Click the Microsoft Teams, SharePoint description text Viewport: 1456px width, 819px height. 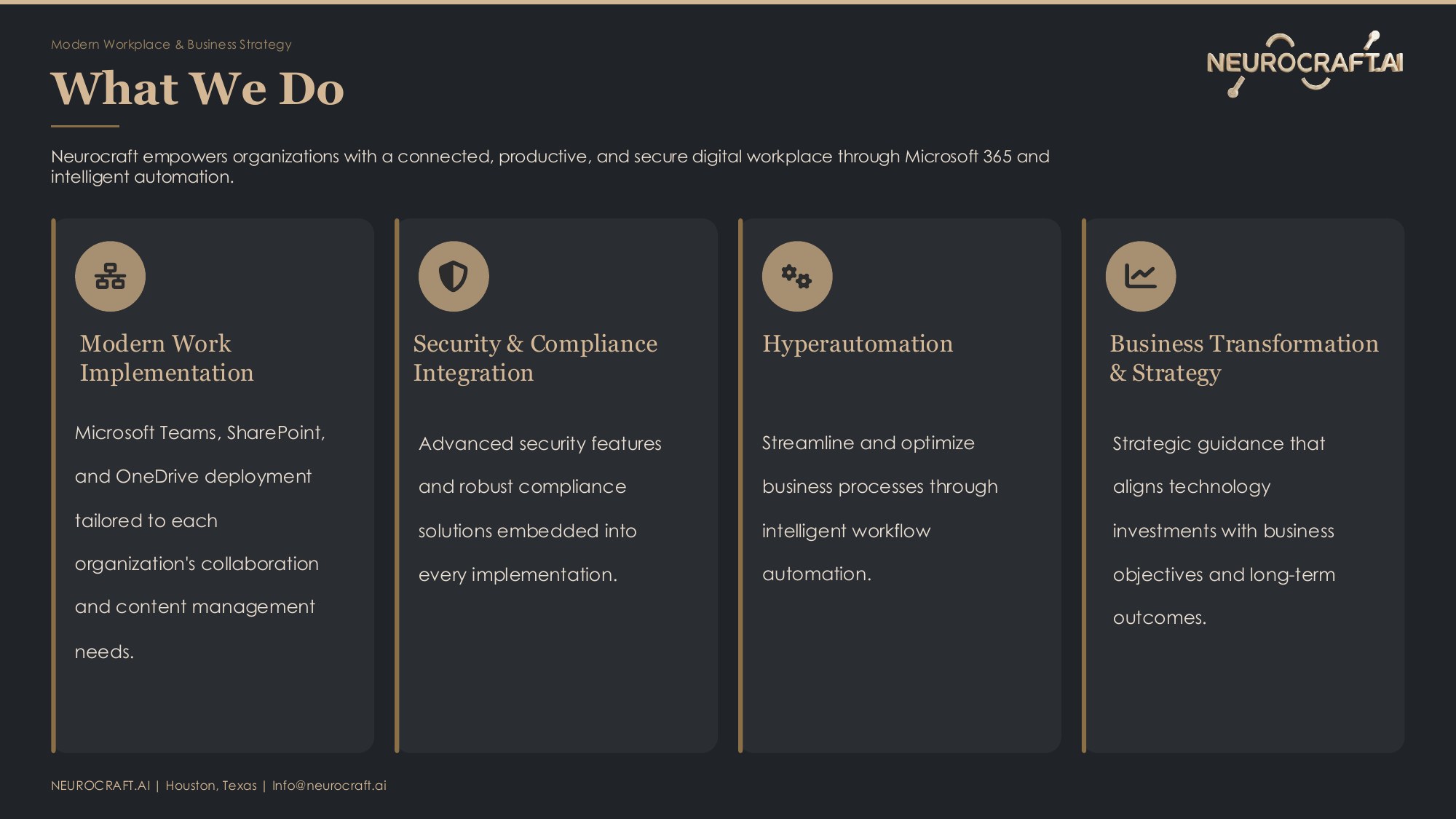[200, 542]
